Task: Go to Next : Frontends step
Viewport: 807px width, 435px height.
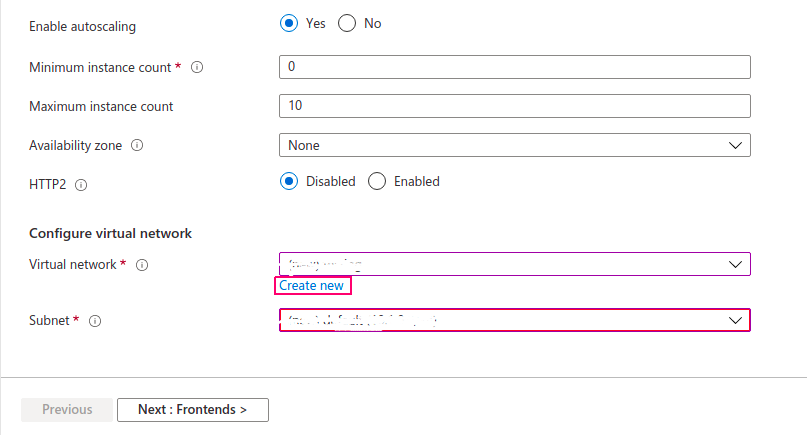Action: point(192,409)
